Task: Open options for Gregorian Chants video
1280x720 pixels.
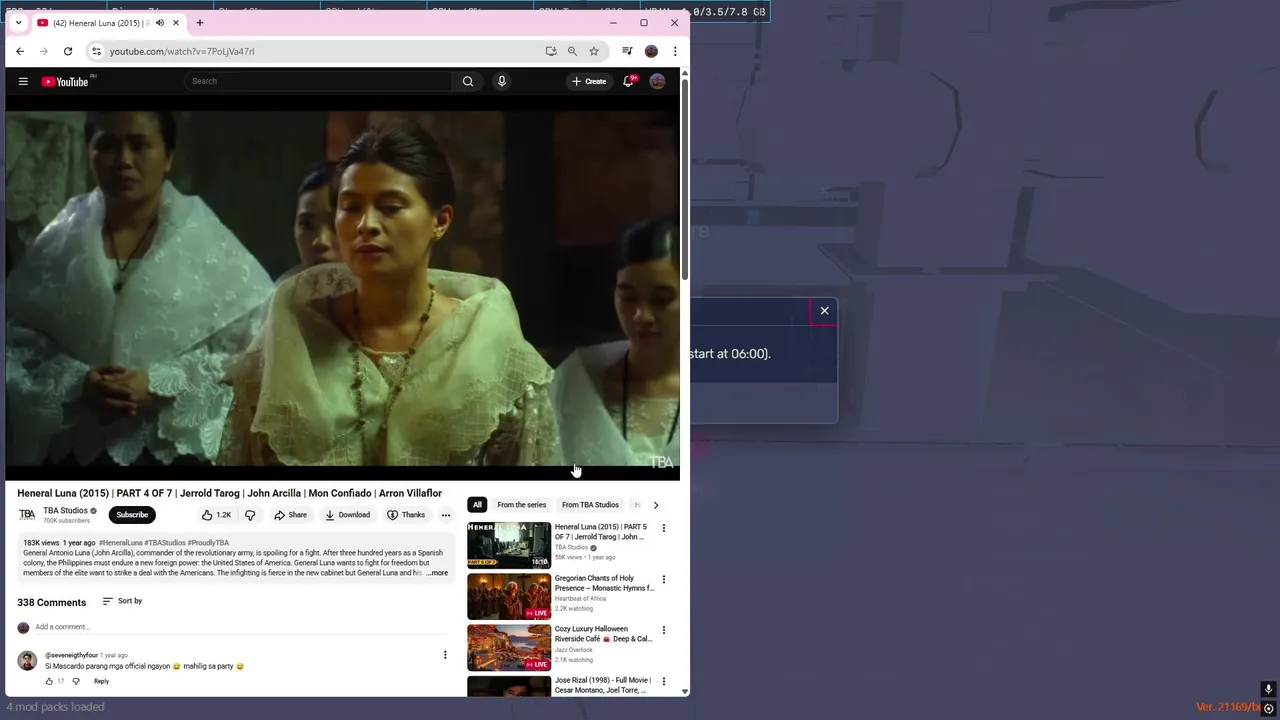Action: click(663, 579)
